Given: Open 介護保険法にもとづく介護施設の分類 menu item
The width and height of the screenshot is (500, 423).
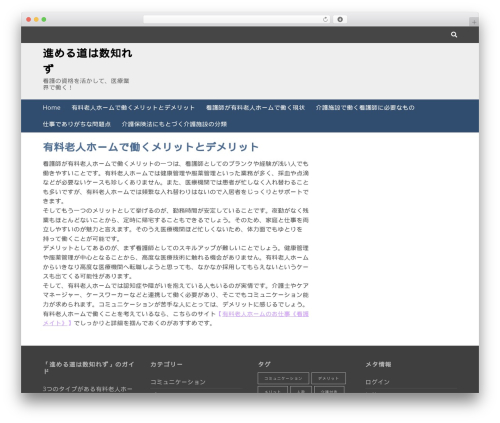Looking at the screenshot, I should [174, 124].
